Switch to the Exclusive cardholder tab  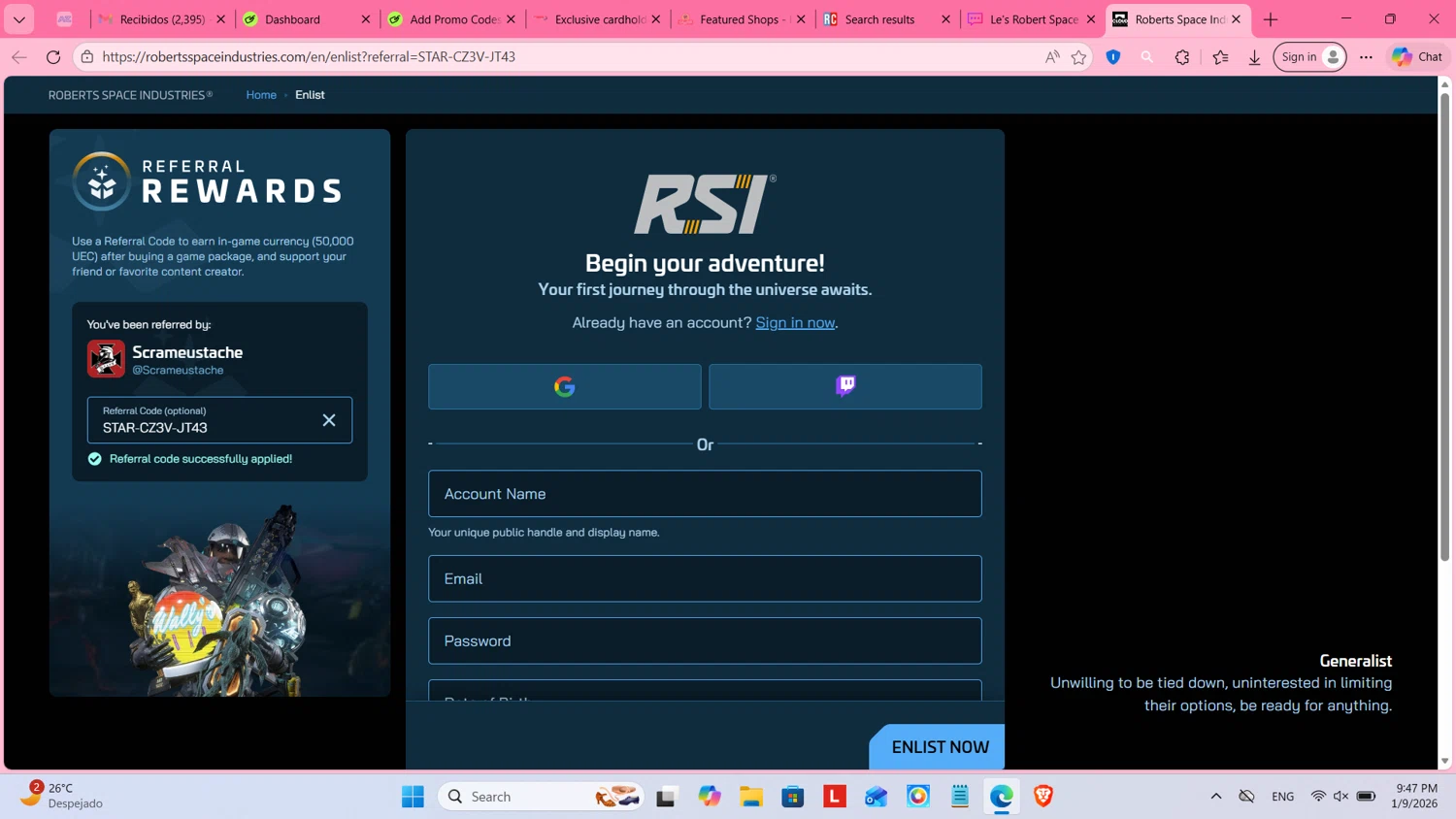(x=598, y=19)
